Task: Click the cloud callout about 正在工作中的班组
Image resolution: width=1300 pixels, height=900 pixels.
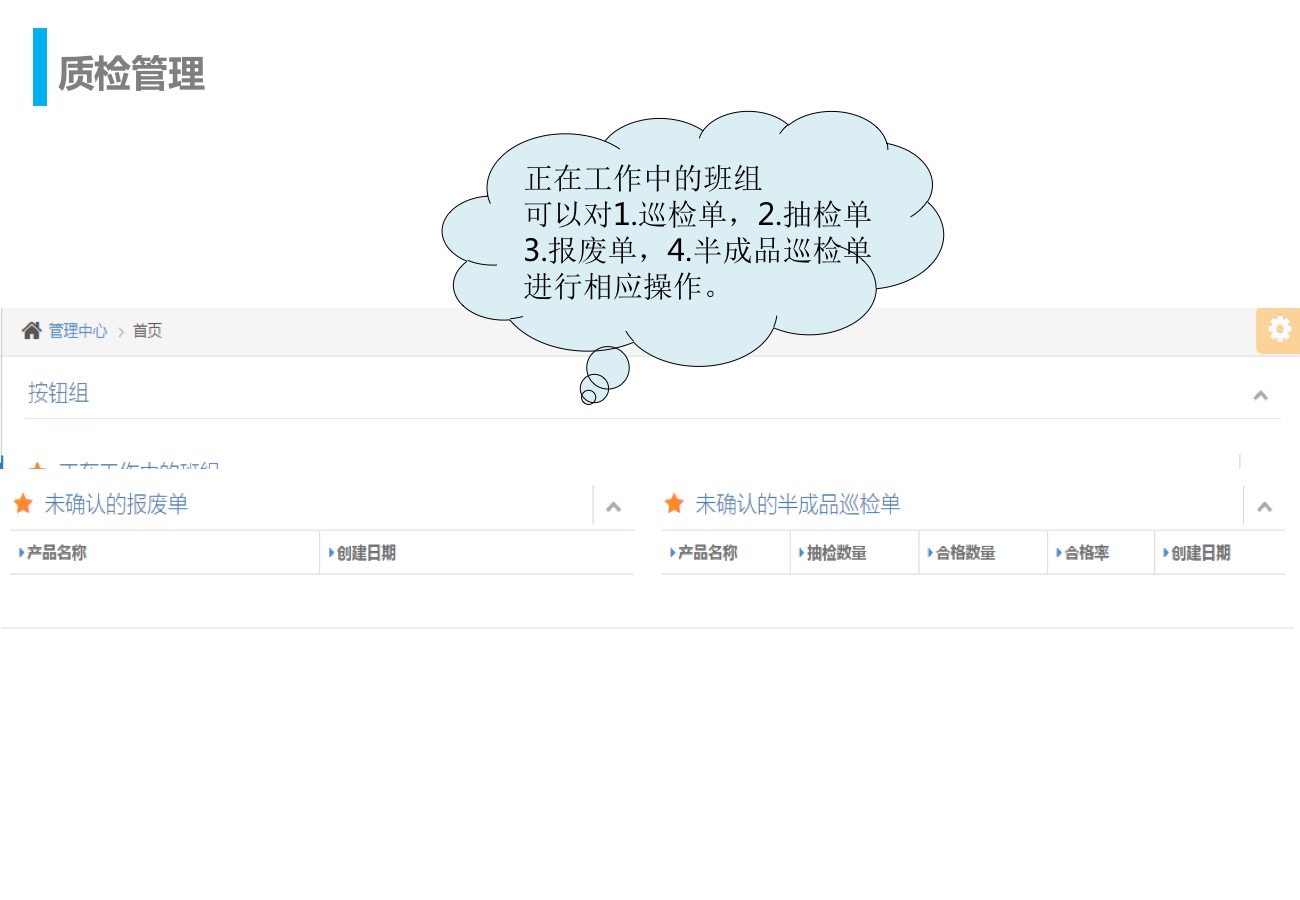Action: [x=697, y=233]
